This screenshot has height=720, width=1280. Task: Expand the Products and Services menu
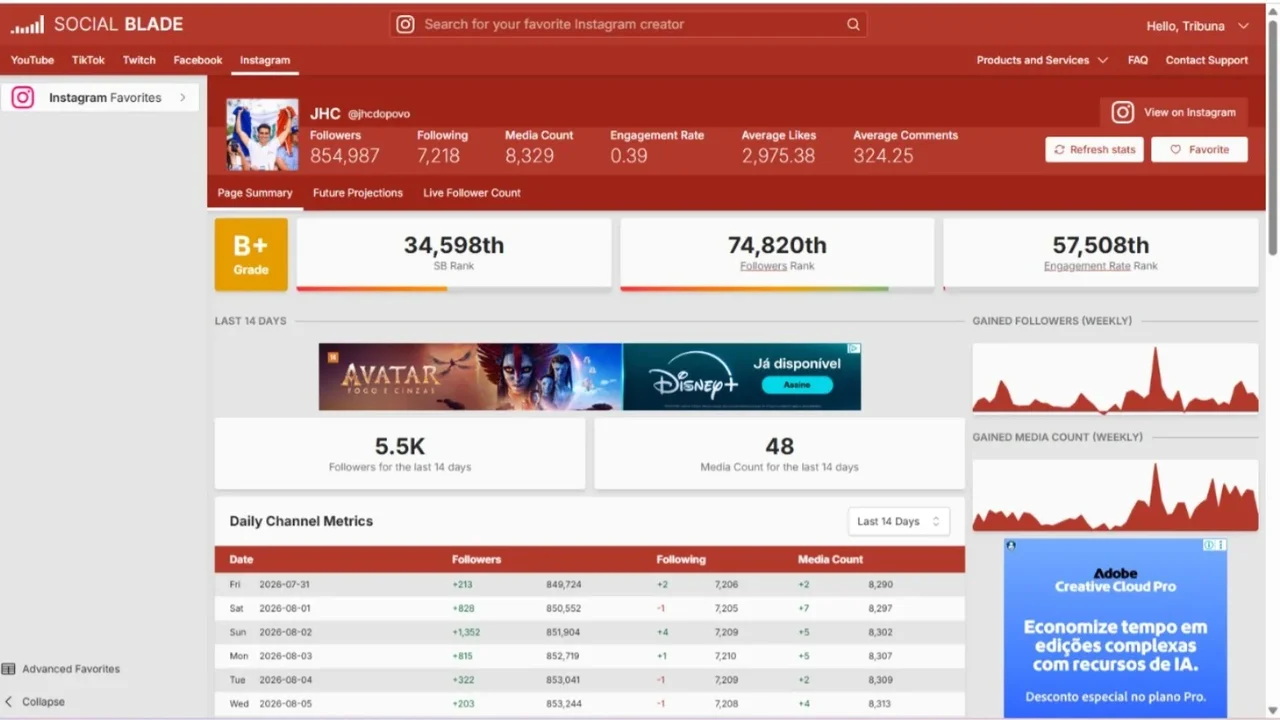1042,60
